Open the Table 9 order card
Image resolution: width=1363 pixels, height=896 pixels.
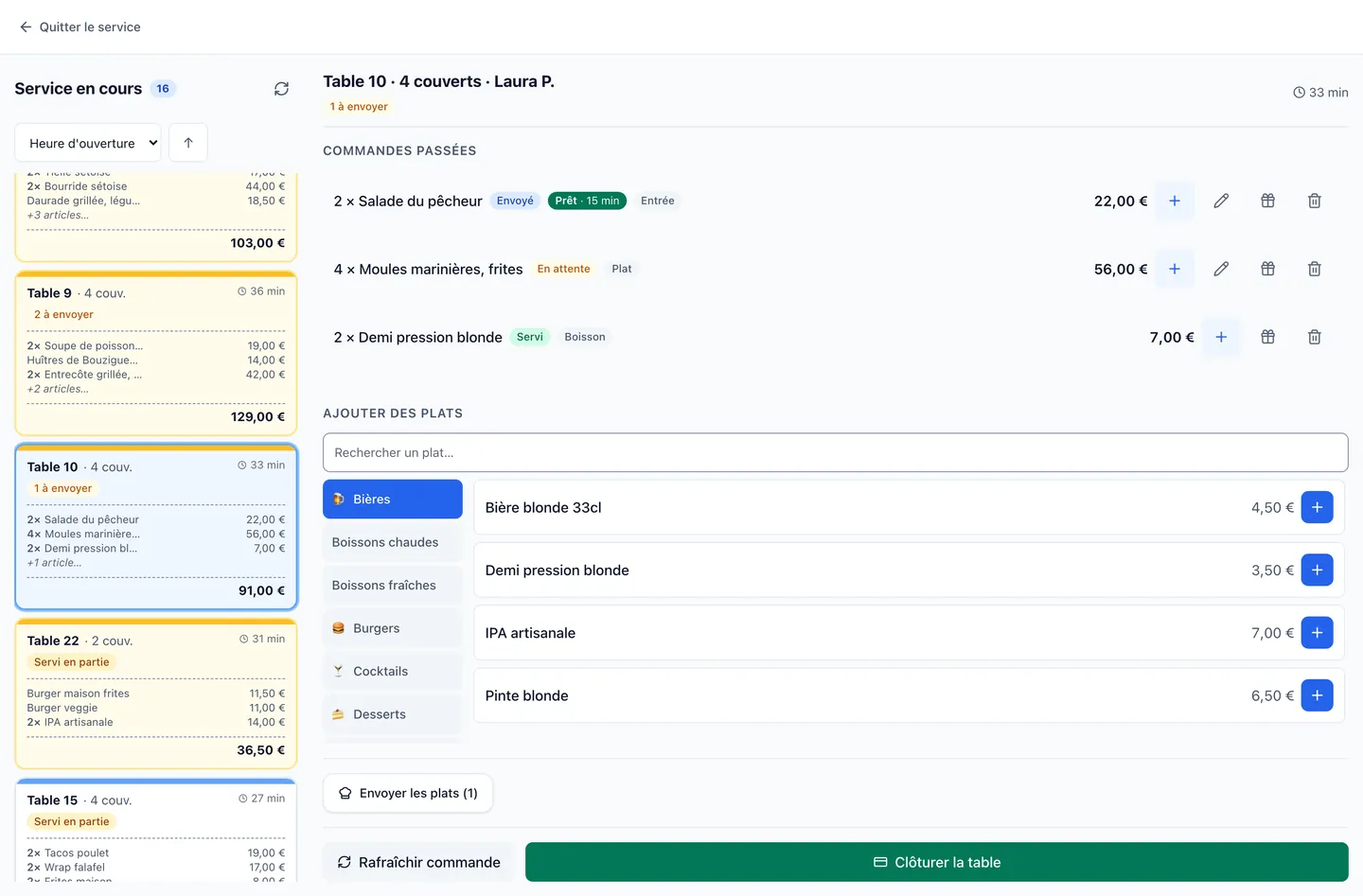156,354
